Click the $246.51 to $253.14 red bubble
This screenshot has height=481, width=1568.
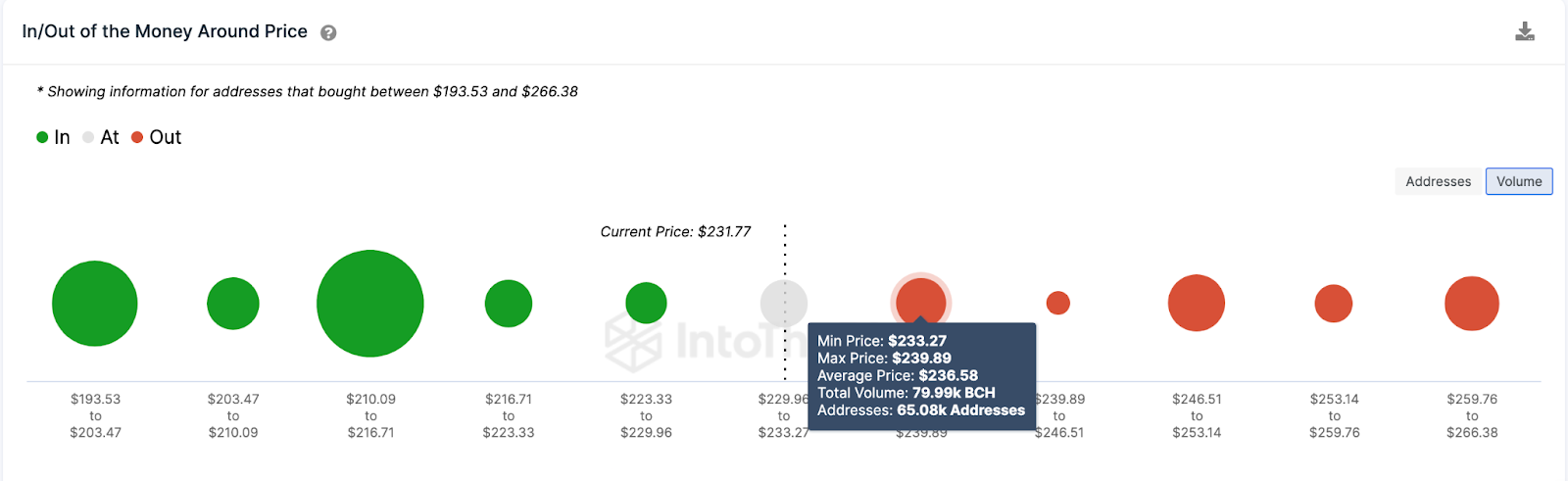pyautogui.click(x=1197, y=303)
